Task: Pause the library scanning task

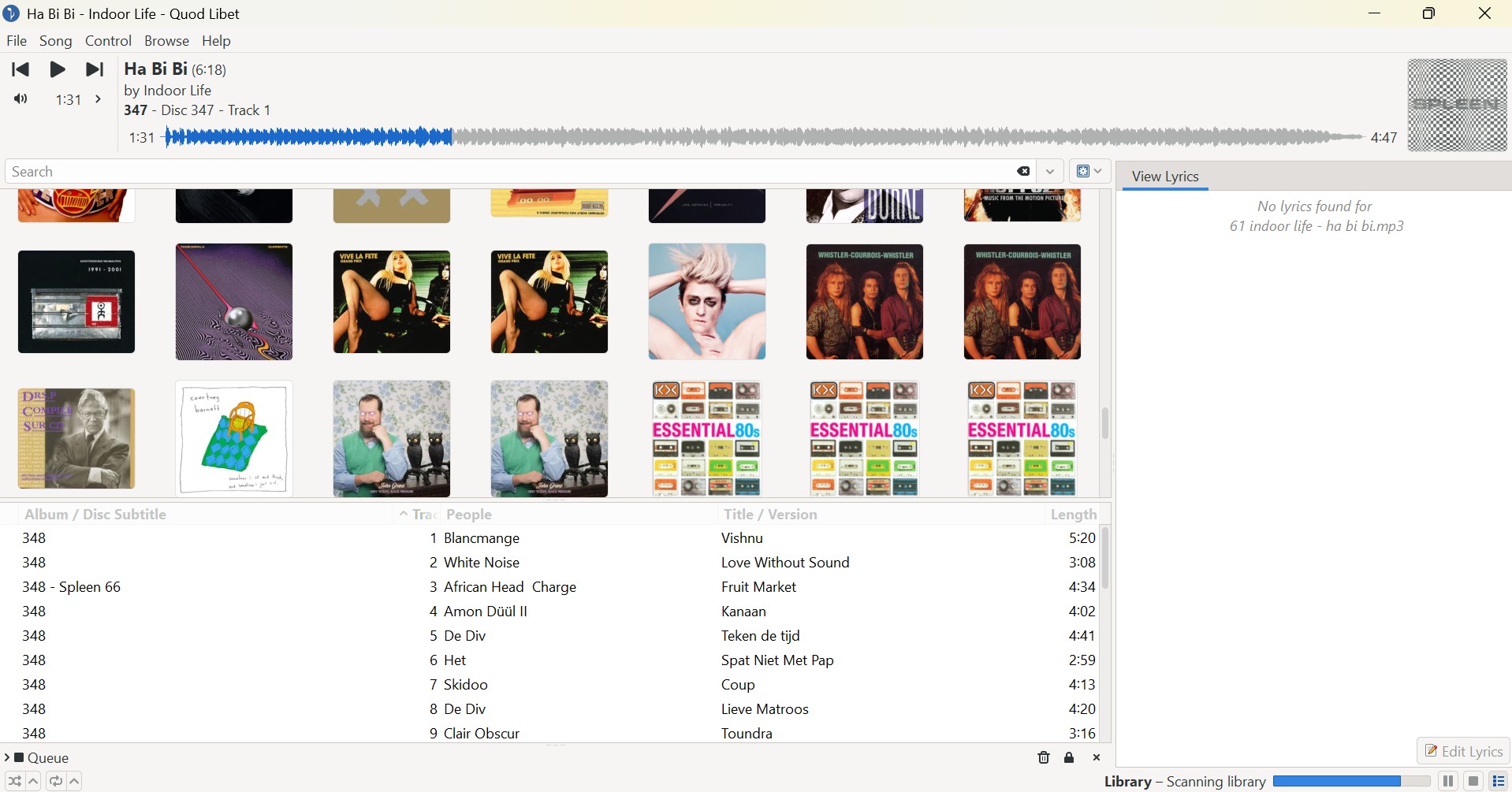Action: (1448, 781)
